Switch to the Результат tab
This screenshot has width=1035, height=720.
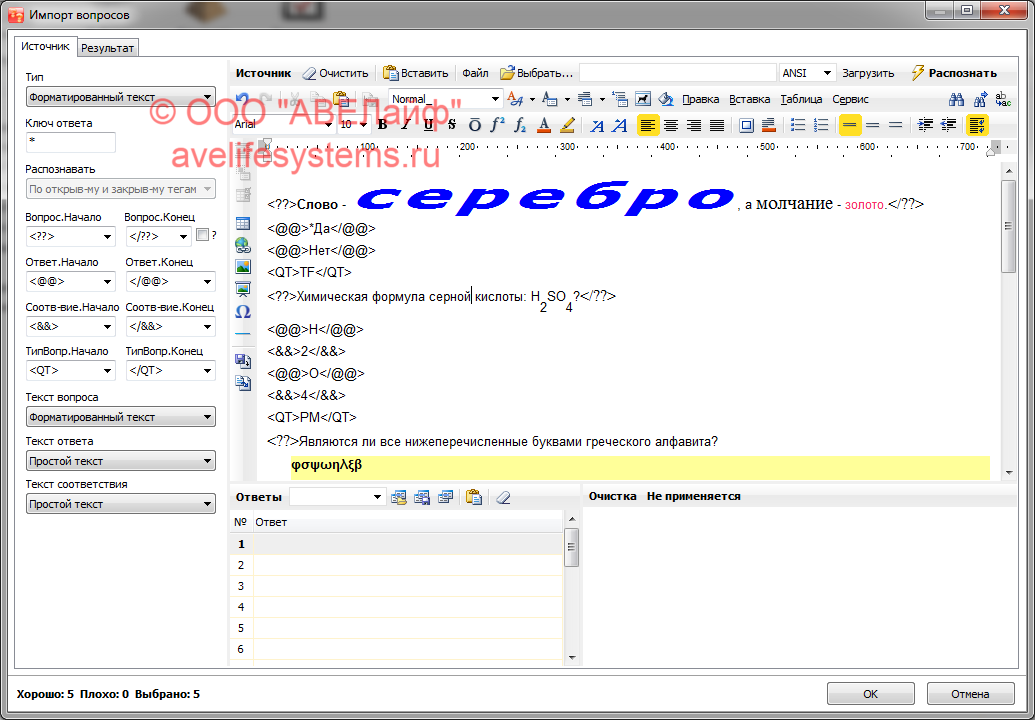click(108, 47)
